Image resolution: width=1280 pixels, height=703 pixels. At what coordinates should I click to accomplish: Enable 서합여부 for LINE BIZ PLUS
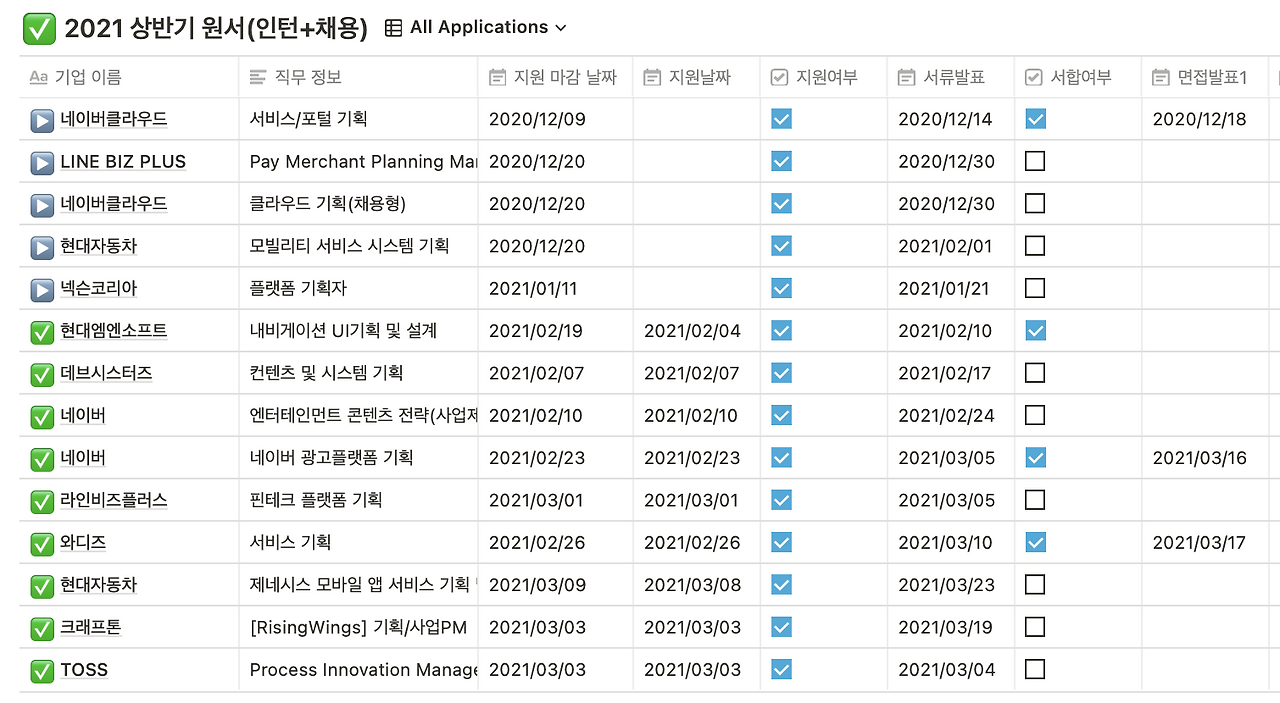(x=1035, y=161)
